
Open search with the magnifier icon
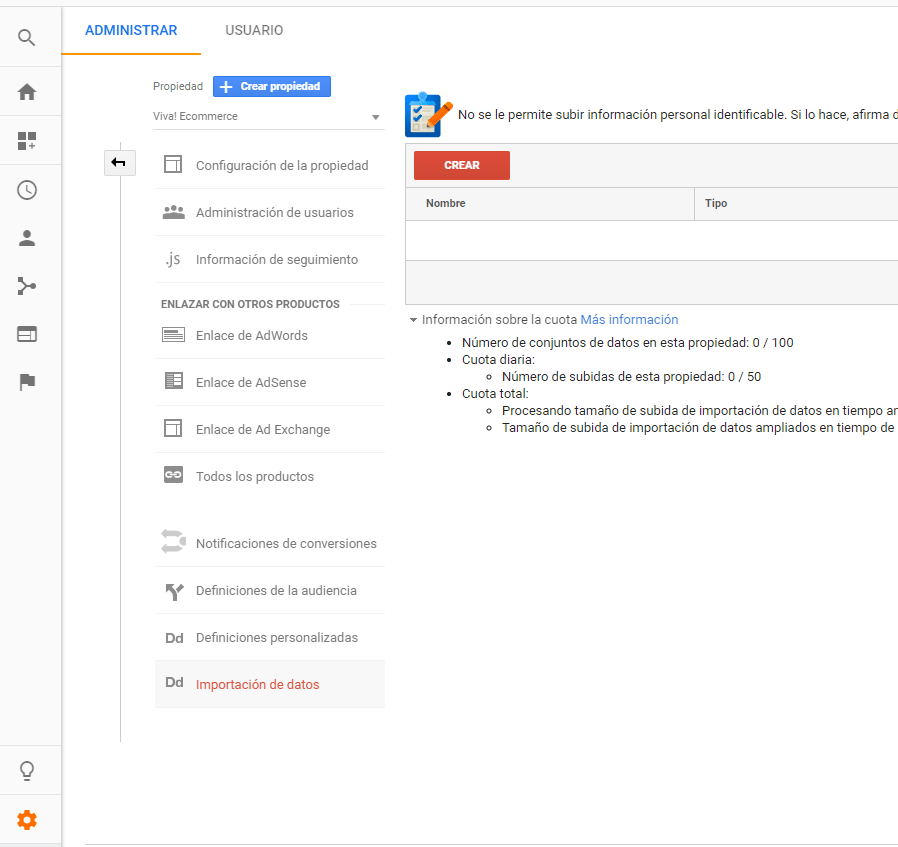(26, 38)
